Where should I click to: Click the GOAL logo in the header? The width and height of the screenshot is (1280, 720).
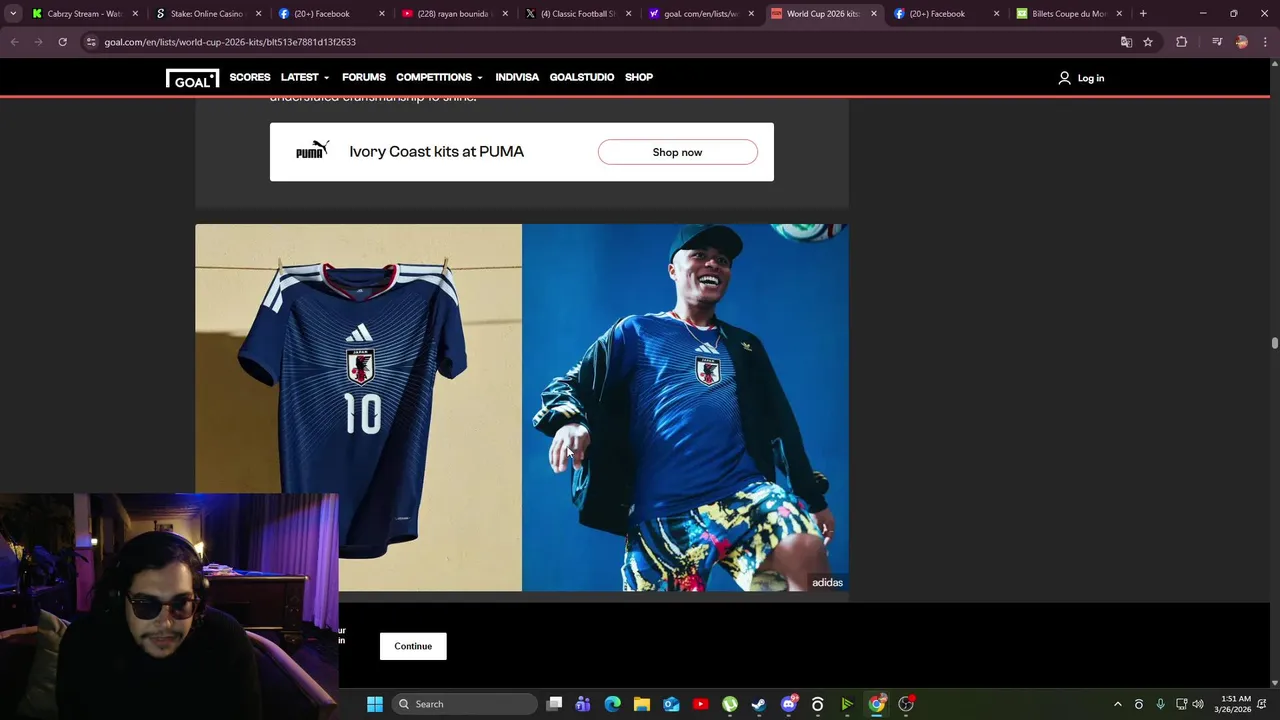[x=192, y=78]
